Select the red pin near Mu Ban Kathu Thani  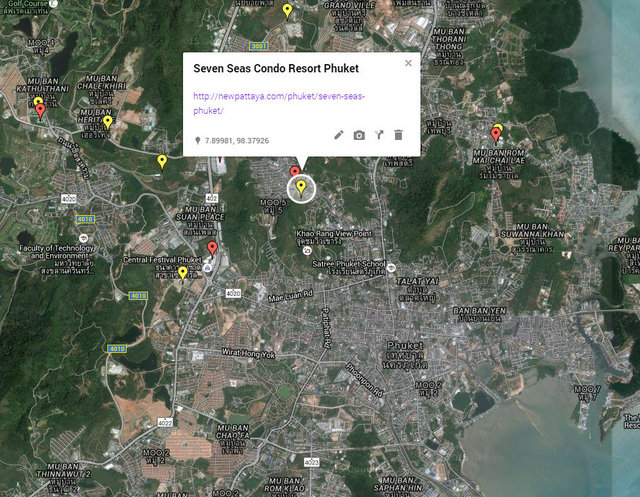click(x=40, y=111)
